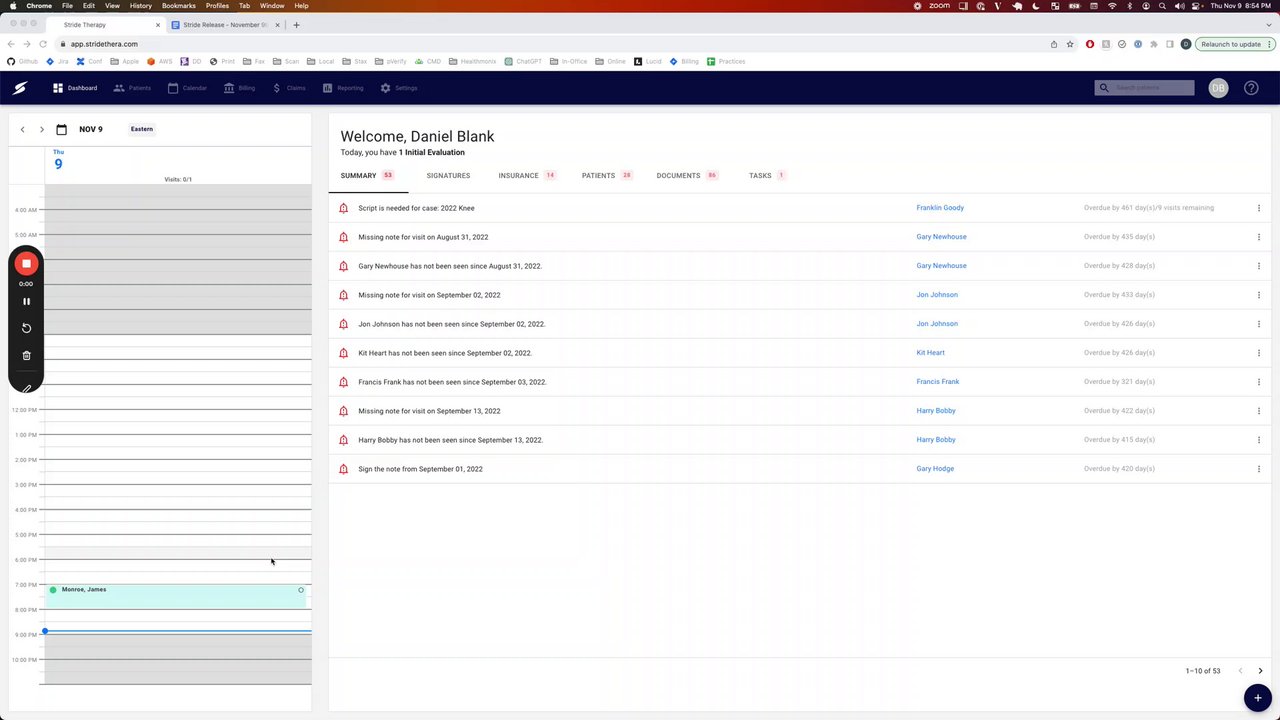Go to the next day in the calendar
The width and height of the screenshot is (1280, 720).
tap(42, 129)
